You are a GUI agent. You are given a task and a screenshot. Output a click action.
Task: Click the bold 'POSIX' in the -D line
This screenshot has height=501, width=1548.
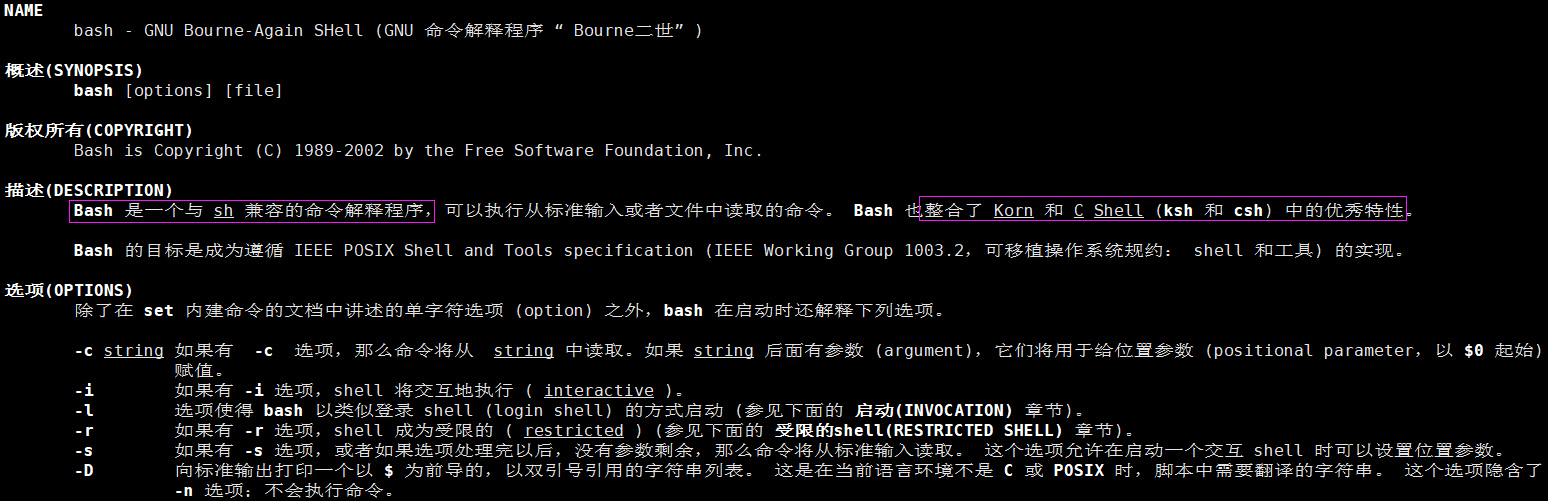(1079, 470)
